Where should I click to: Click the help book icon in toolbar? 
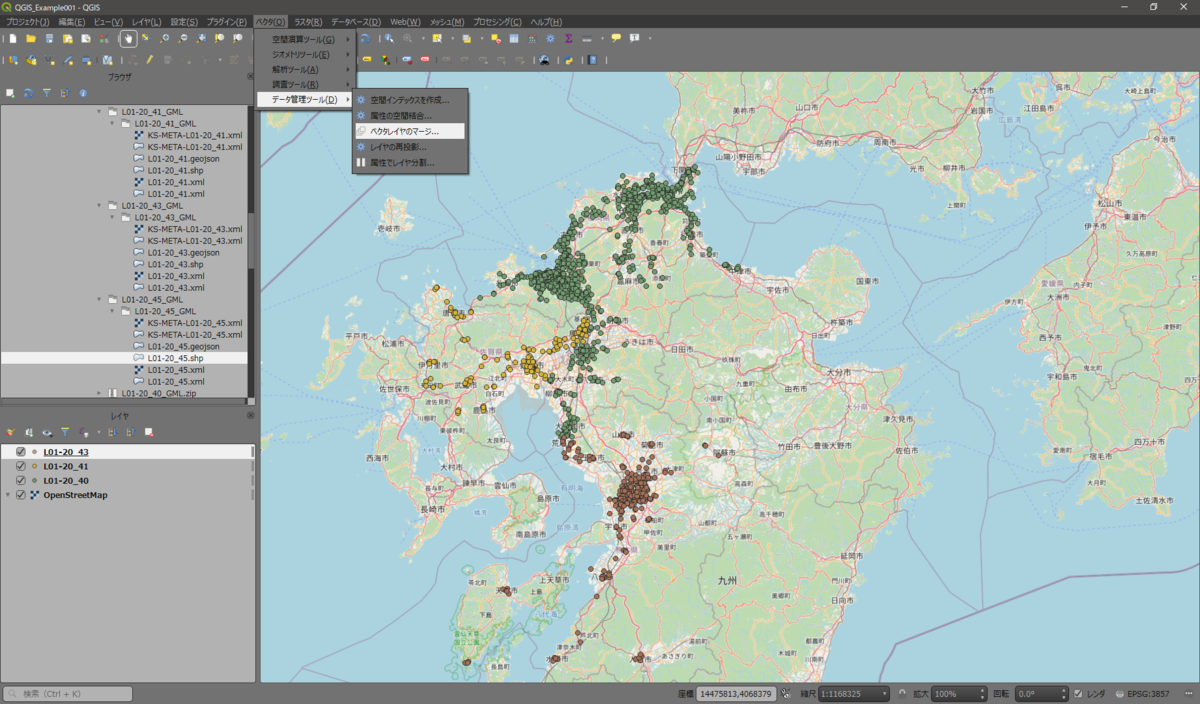click(x=593, y=60)
